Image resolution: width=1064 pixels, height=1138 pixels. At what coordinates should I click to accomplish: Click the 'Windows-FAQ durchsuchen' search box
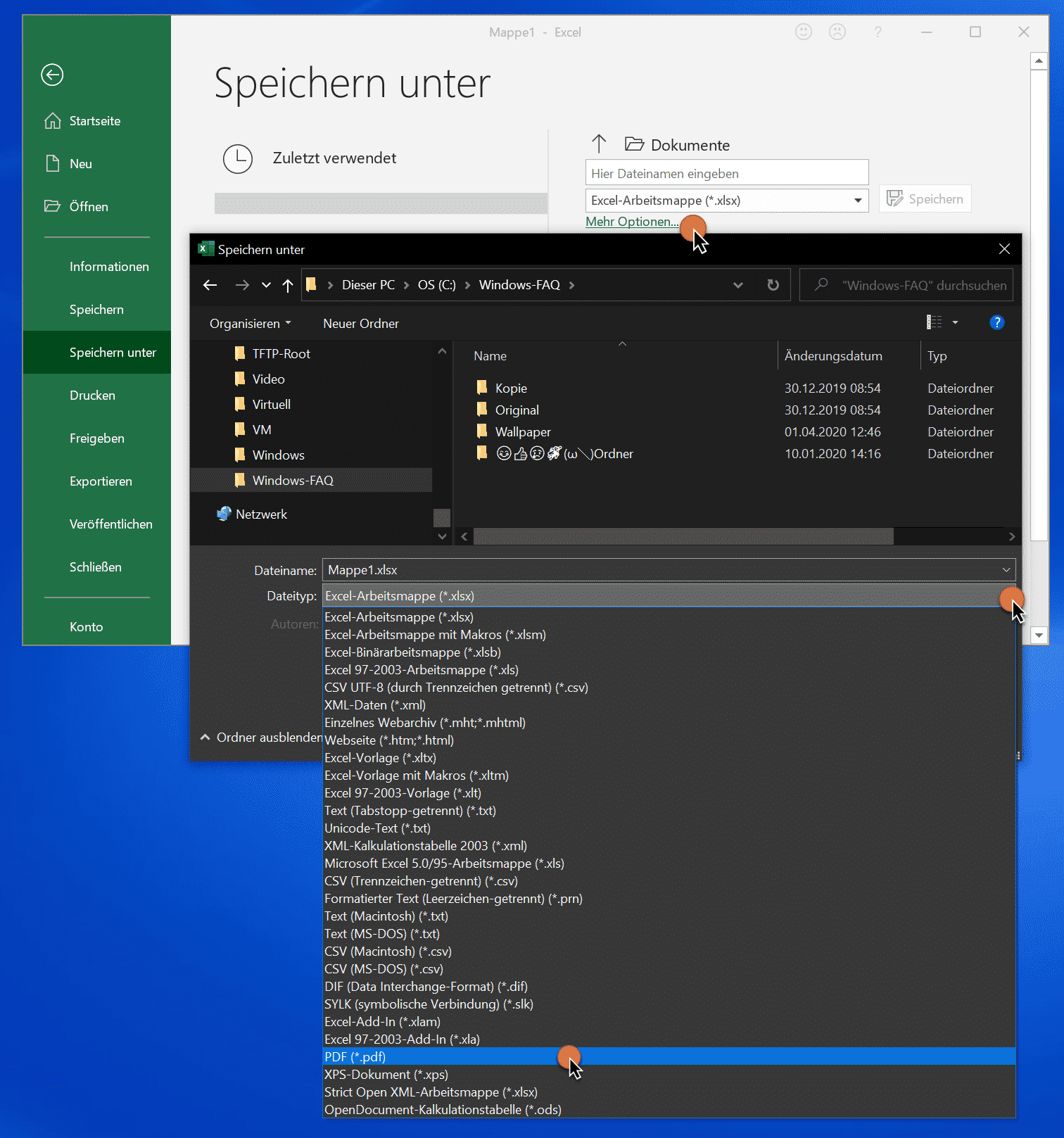[906, 285]
